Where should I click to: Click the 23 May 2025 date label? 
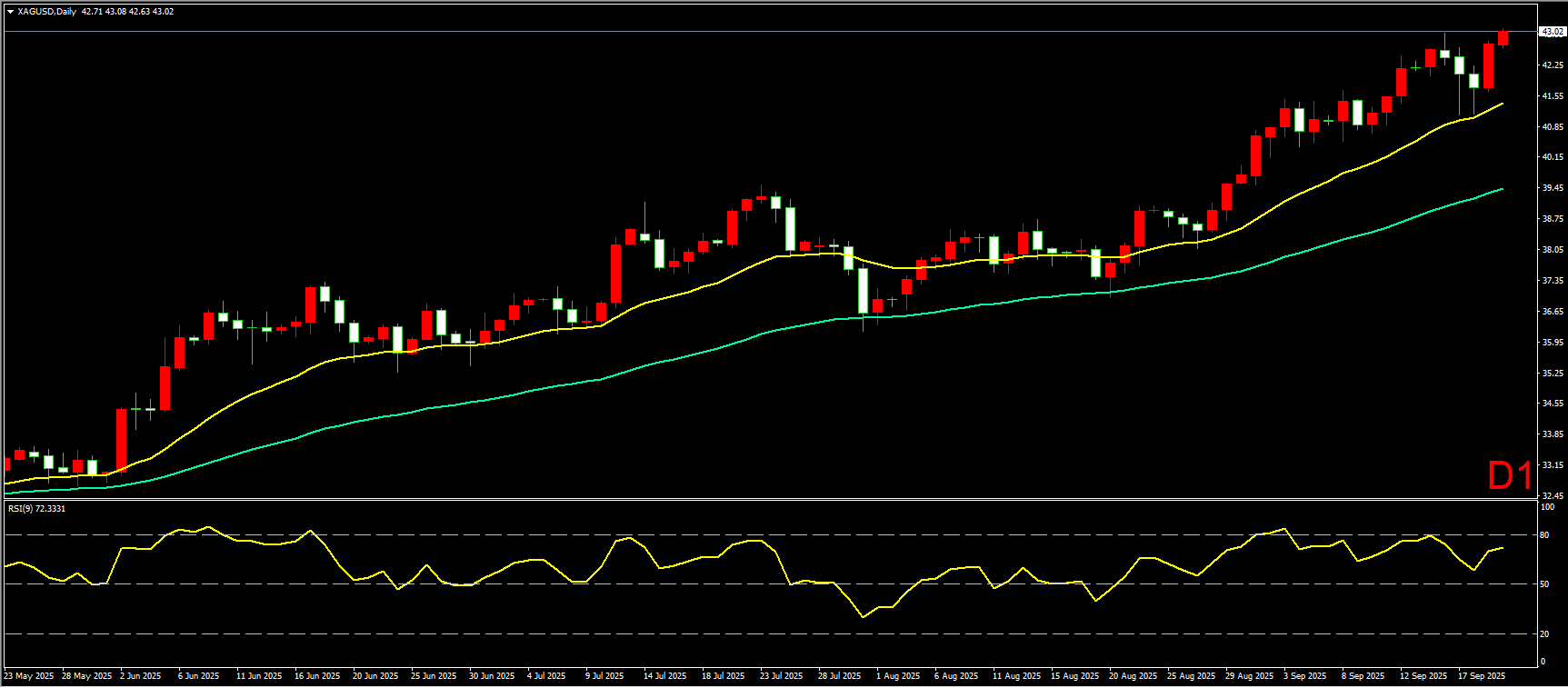[28, 676]
